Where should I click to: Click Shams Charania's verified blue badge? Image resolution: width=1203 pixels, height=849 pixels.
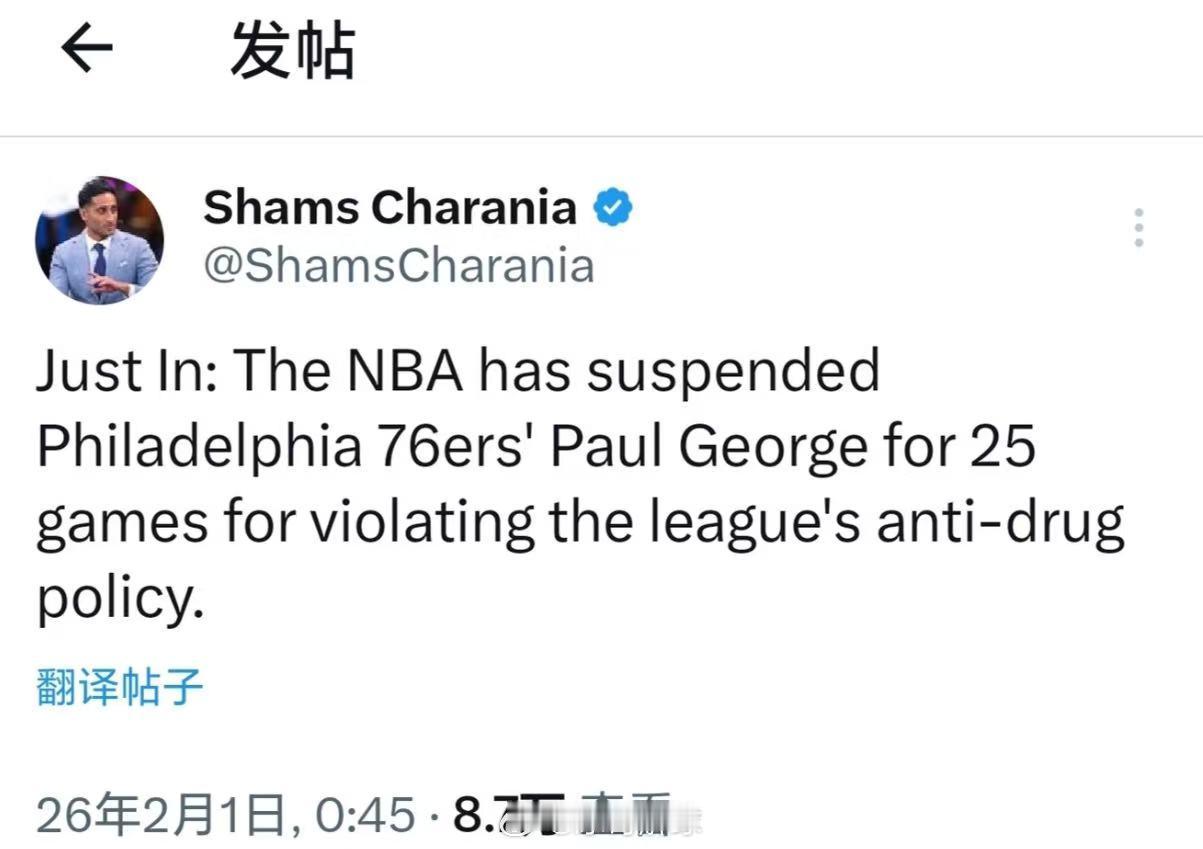[613, 206]
